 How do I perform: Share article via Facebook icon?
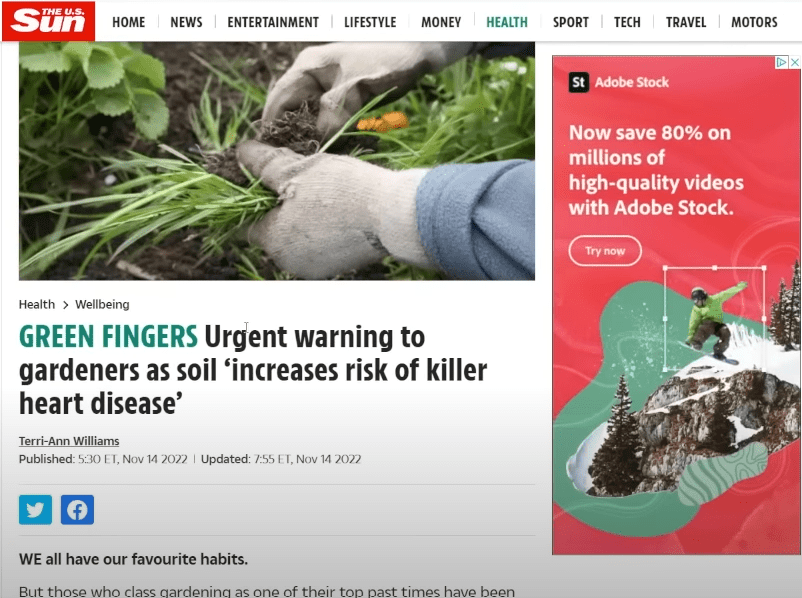[x=77, y=510]
